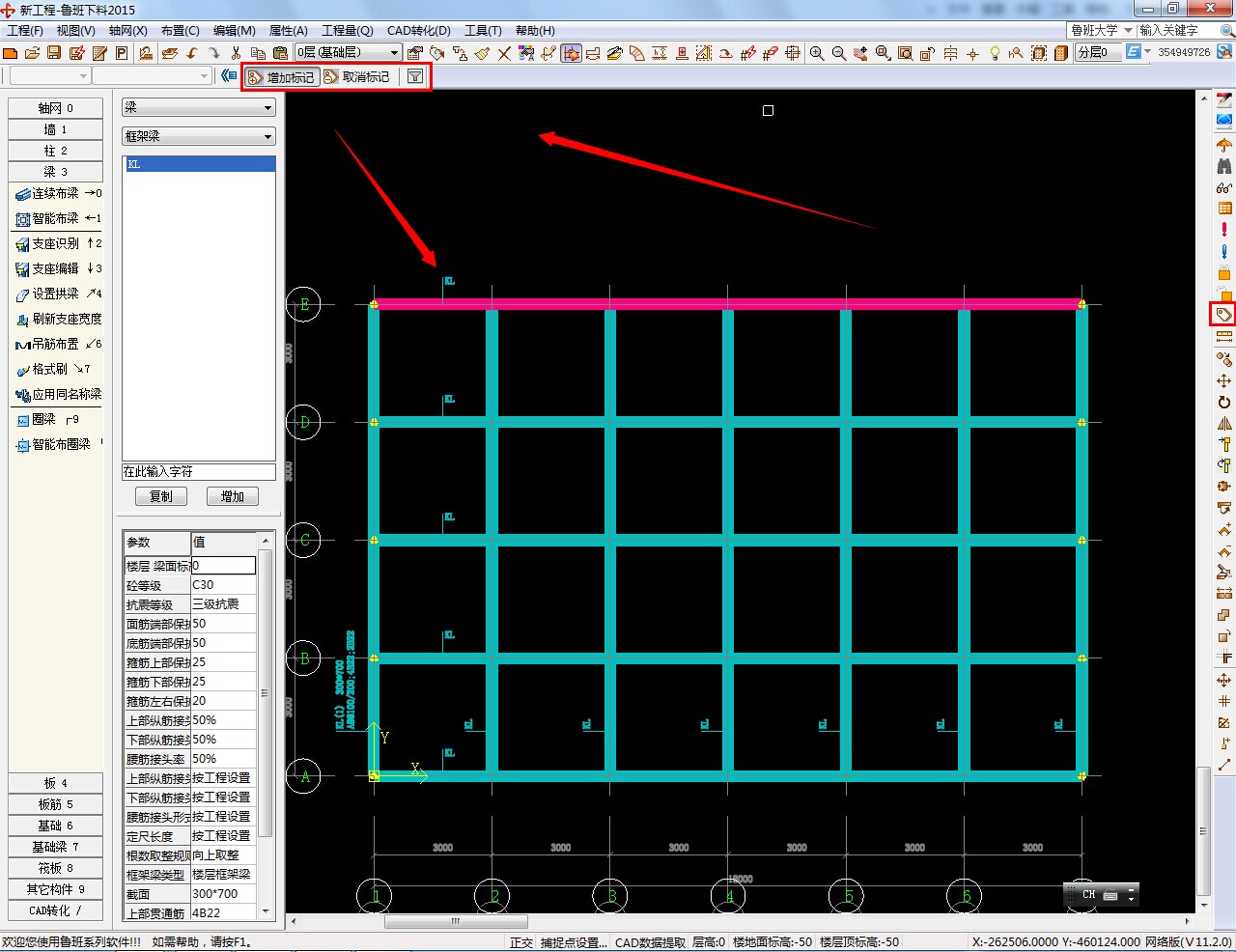Image resolution: width=1236 pixels, height=952 pixels.
Task: Open the 框架梁 subtype dropdown
Action: [199, 136]
